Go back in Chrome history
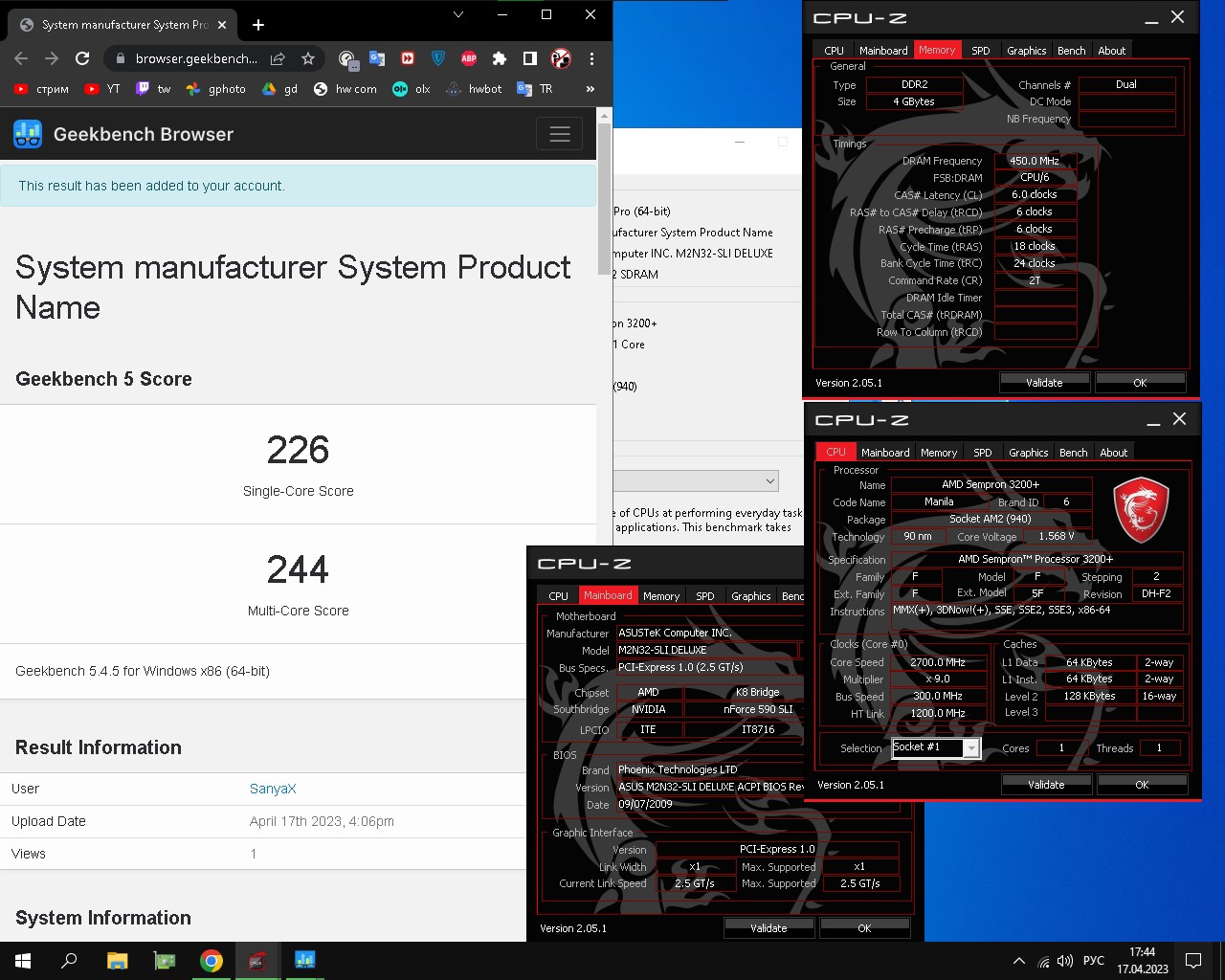1225x980 pixels. coord(21,58)
